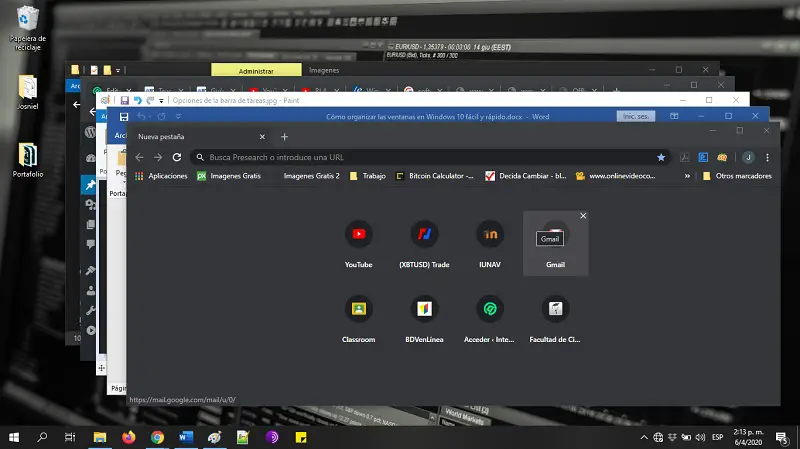Open the www.onlinevideoco... bookmark
Screen dimensions: 800x449
pyautogui.click(x=616, y=176)
